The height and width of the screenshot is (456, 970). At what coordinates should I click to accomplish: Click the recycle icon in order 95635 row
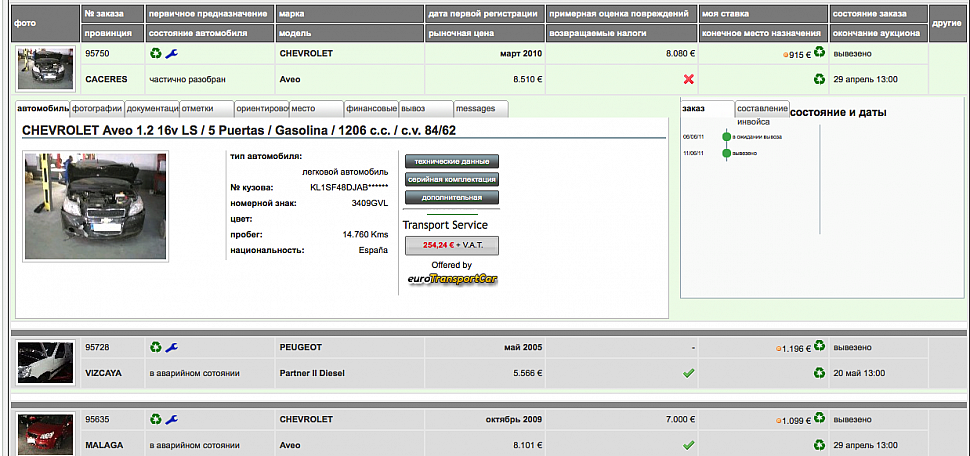click(x=155, y=419)
